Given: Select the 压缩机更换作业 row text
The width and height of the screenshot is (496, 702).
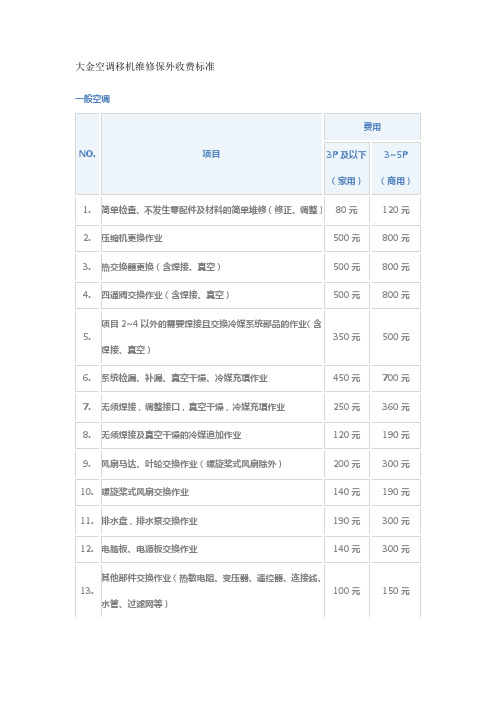Looking at the screenshot, I should pyautogui.click(x=132, y=238).
